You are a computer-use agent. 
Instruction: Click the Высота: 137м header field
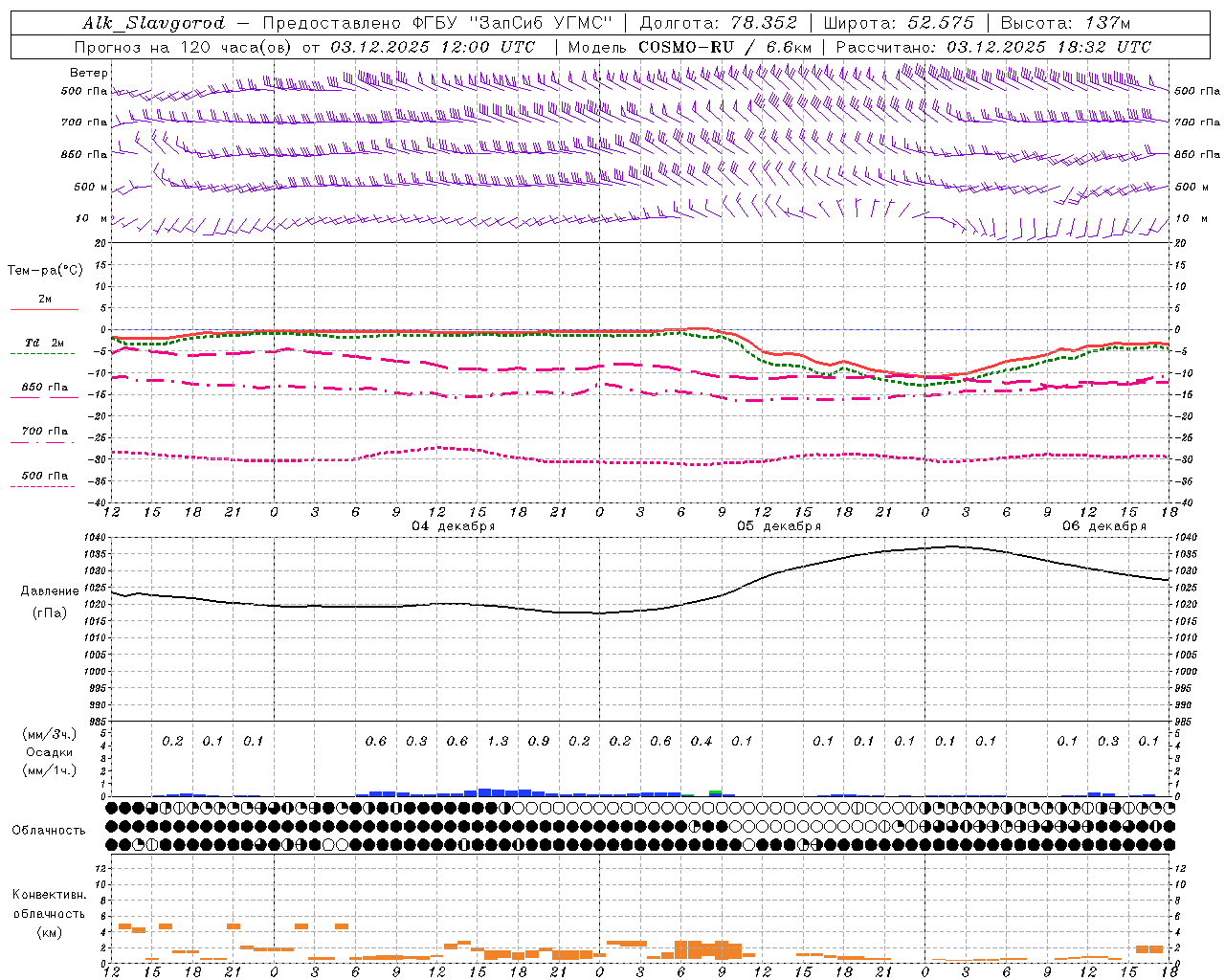(x=1065, y=23)
